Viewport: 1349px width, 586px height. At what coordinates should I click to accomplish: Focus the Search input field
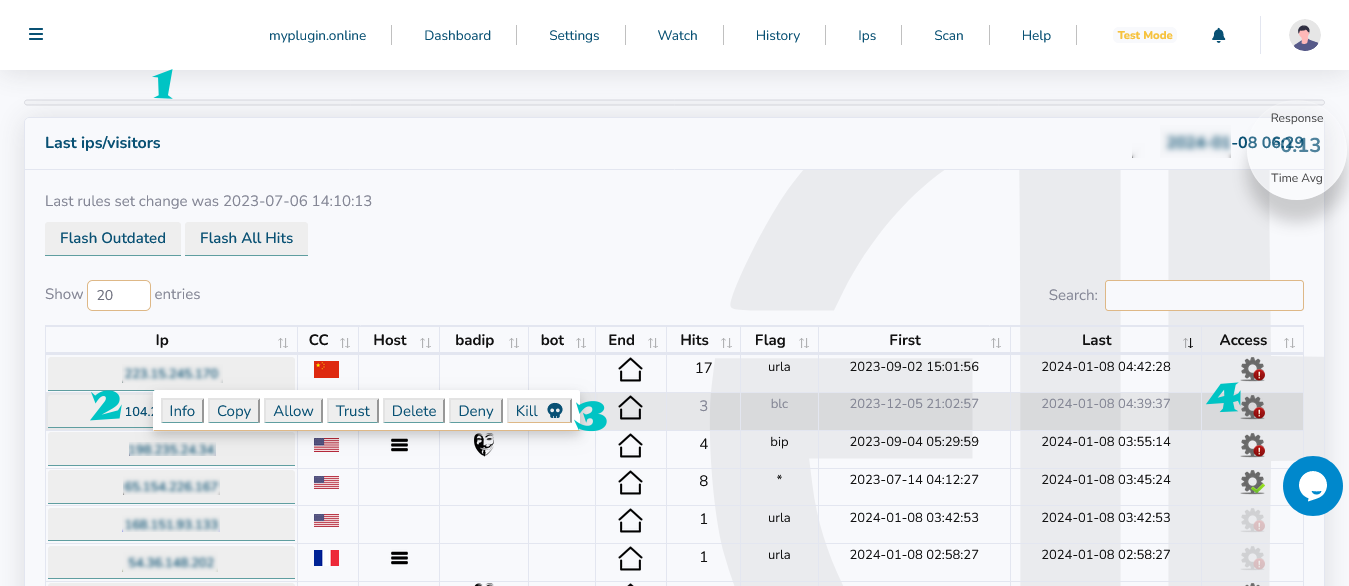pyautogui.click(x=1204, y=295)
